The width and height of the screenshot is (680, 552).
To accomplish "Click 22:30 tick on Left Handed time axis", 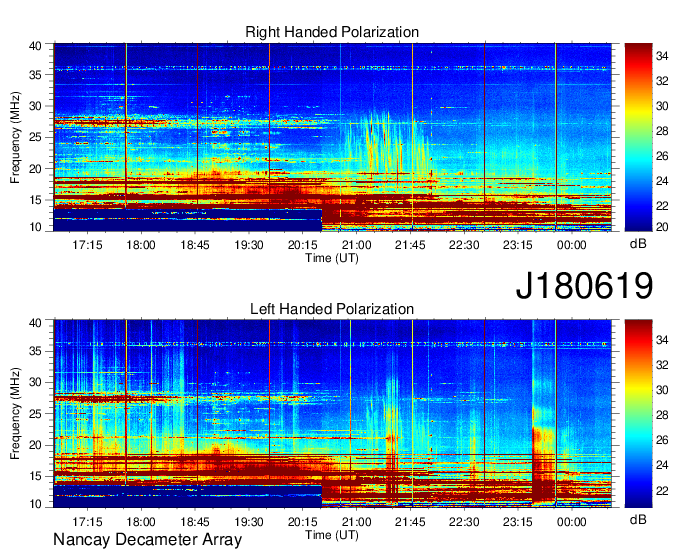I will tap(464, 522).
